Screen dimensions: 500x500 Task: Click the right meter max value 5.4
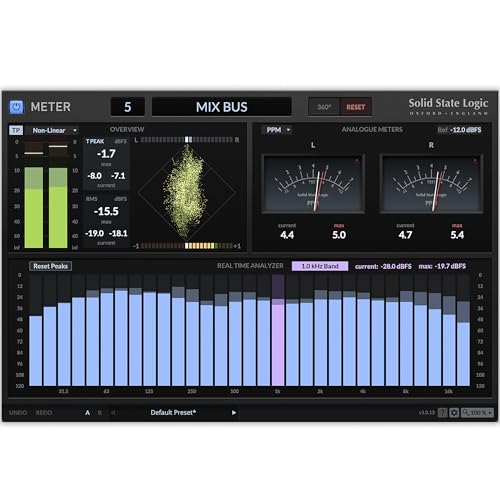457,235
